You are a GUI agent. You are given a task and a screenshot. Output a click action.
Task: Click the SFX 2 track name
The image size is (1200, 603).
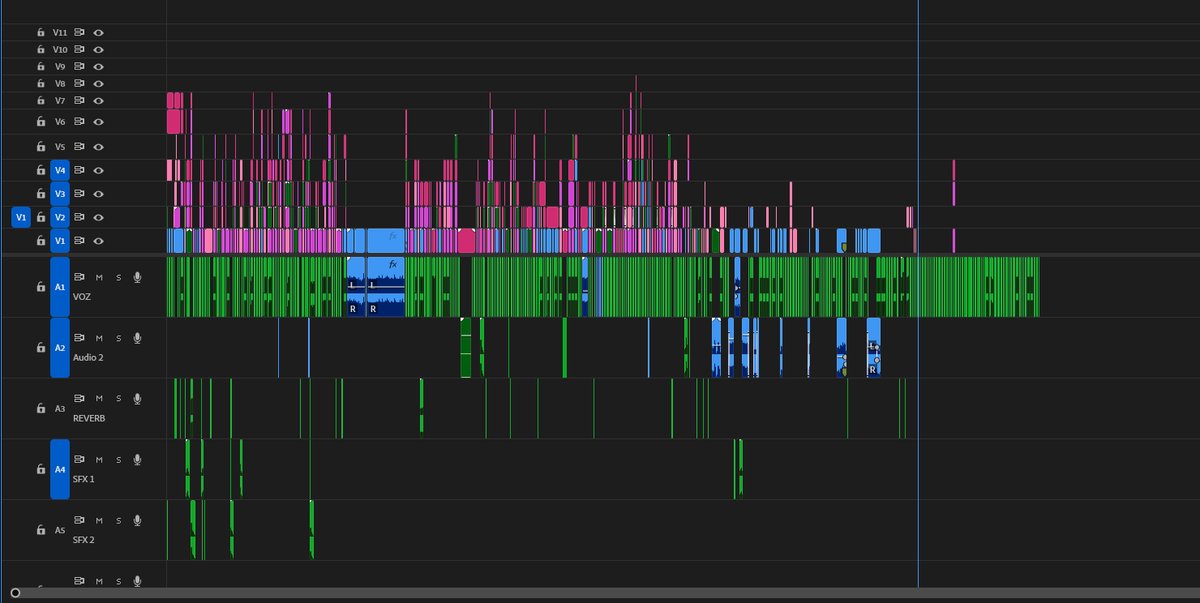(84, 540)
